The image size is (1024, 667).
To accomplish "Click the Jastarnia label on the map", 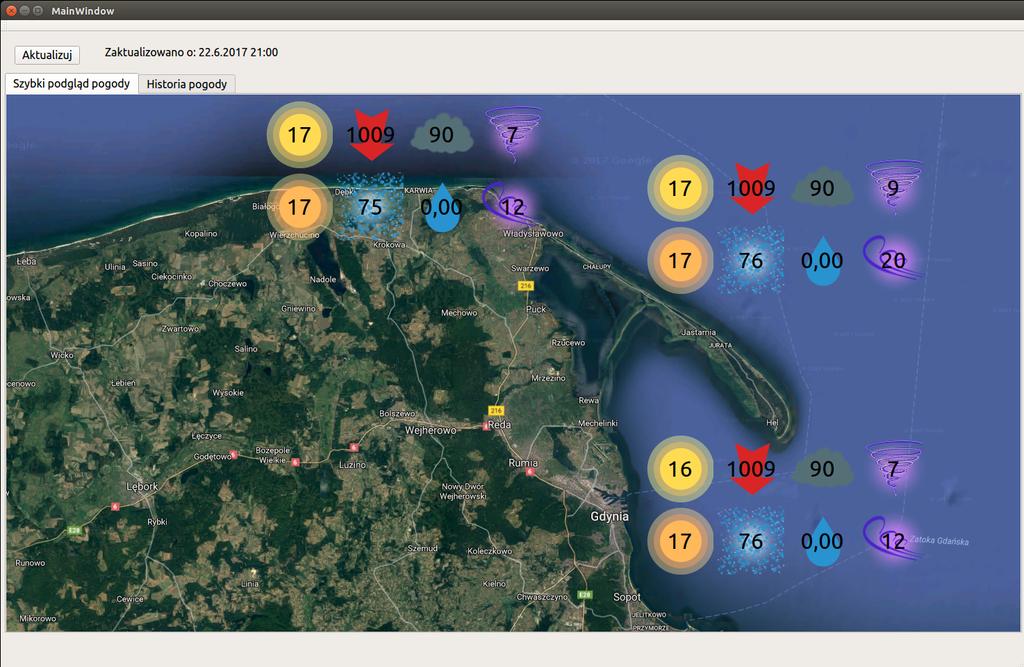I will [x=698, y=332].
